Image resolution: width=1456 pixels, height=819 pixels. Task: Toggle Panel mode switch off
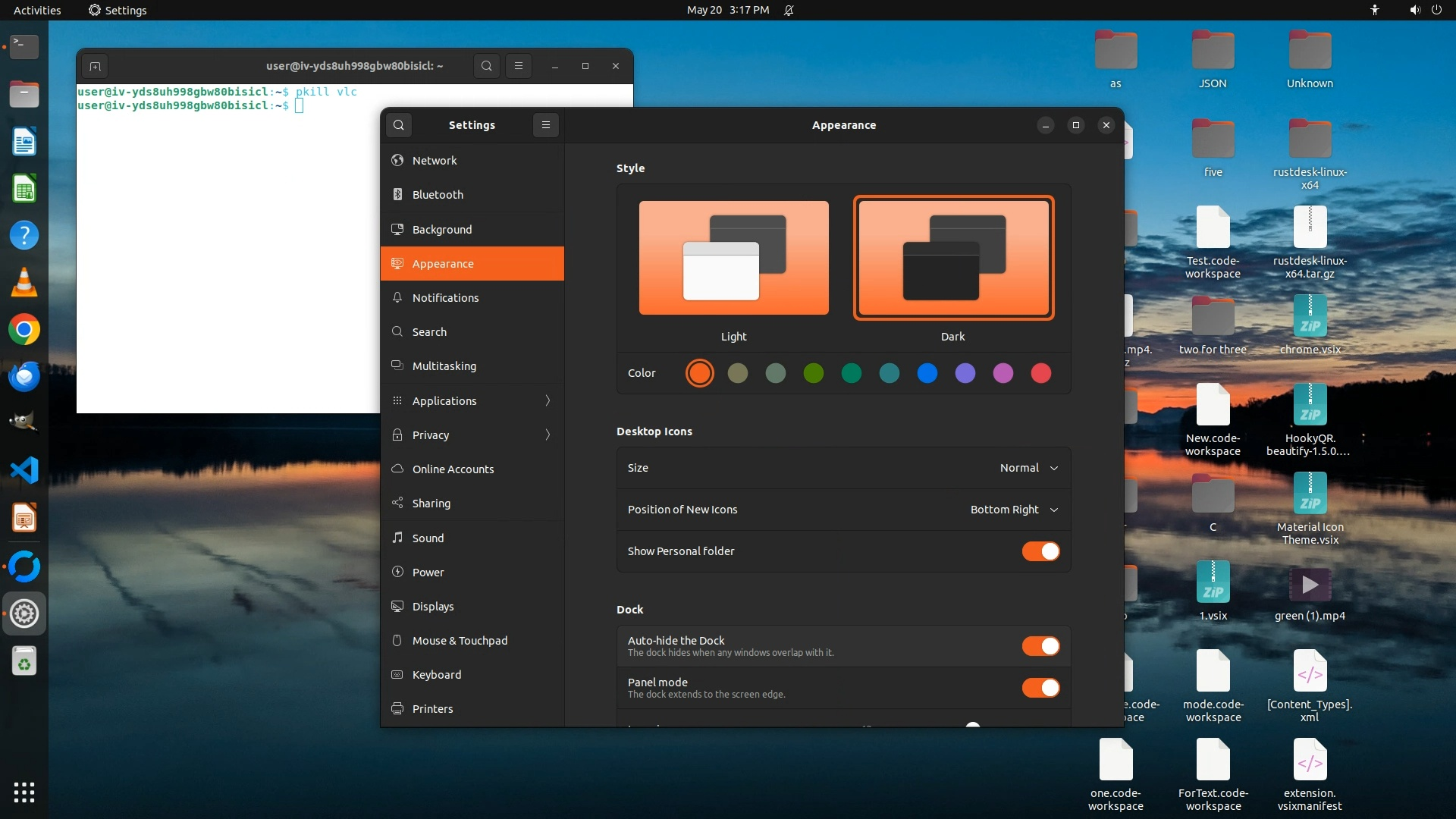[x=1040, y=688]
